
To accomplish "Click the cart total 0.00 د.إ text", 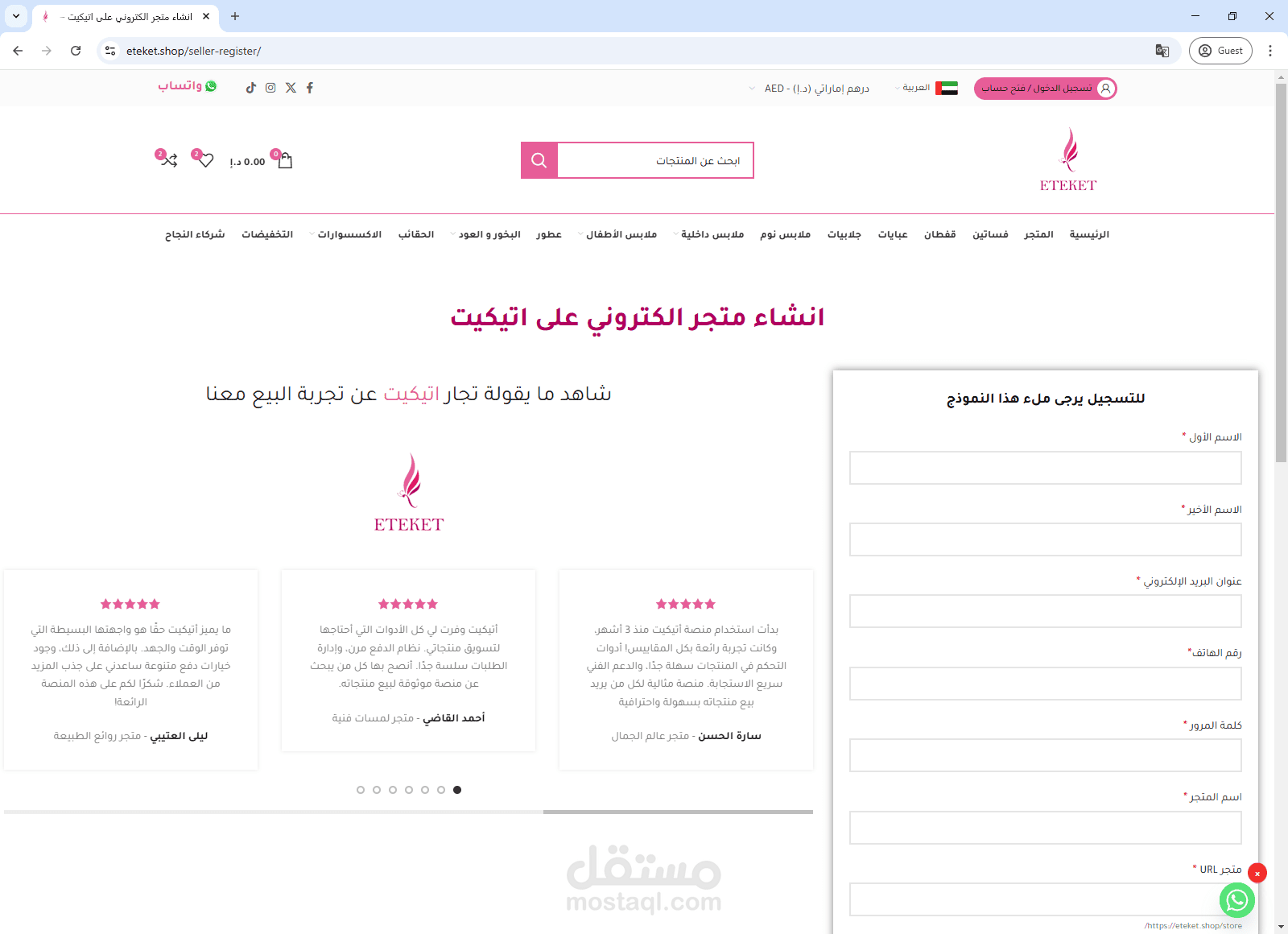I will pos(247,162).
